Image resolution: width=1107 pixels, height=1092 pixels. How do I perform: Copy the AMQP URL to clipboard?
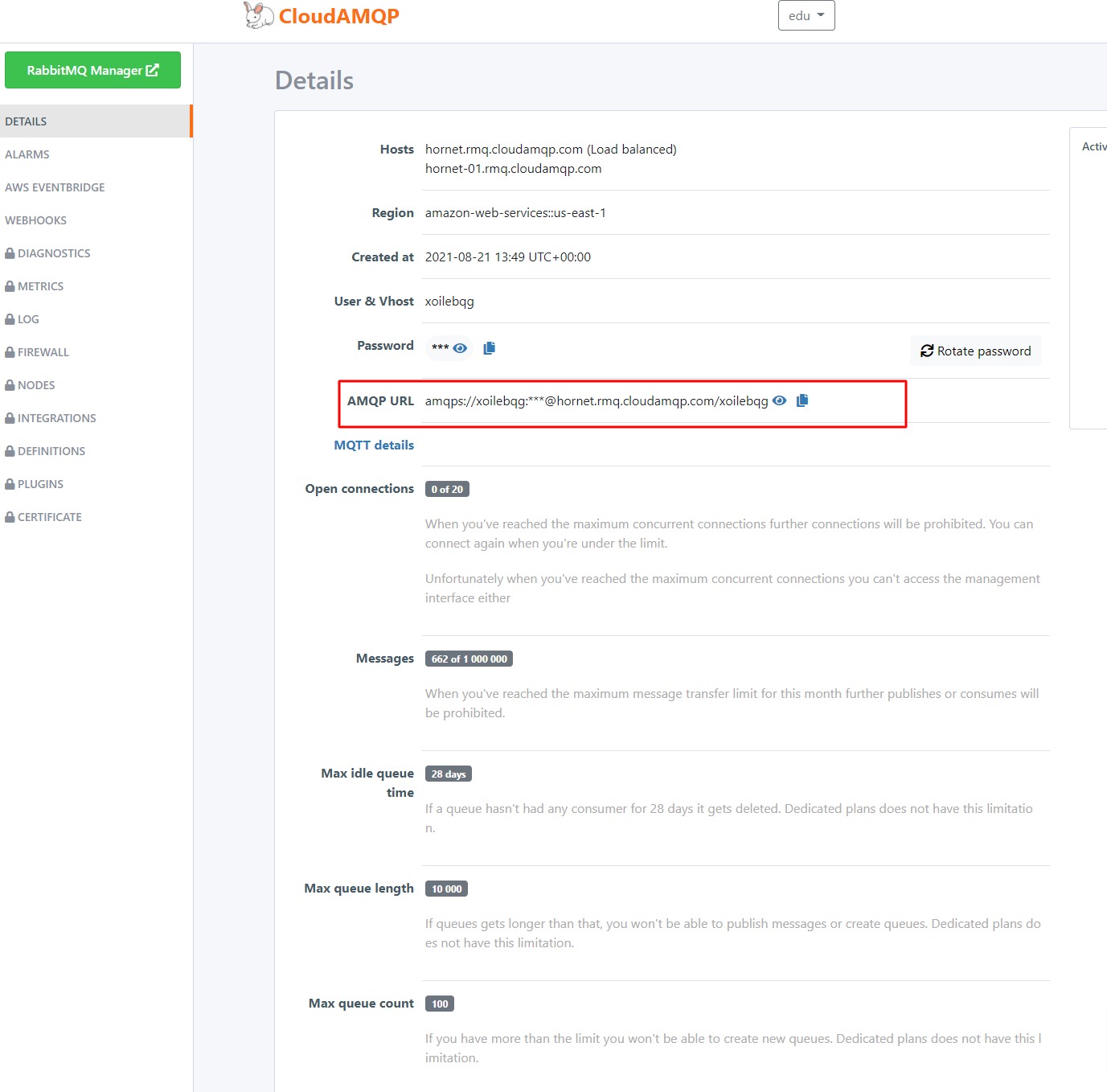coord(802,400)
